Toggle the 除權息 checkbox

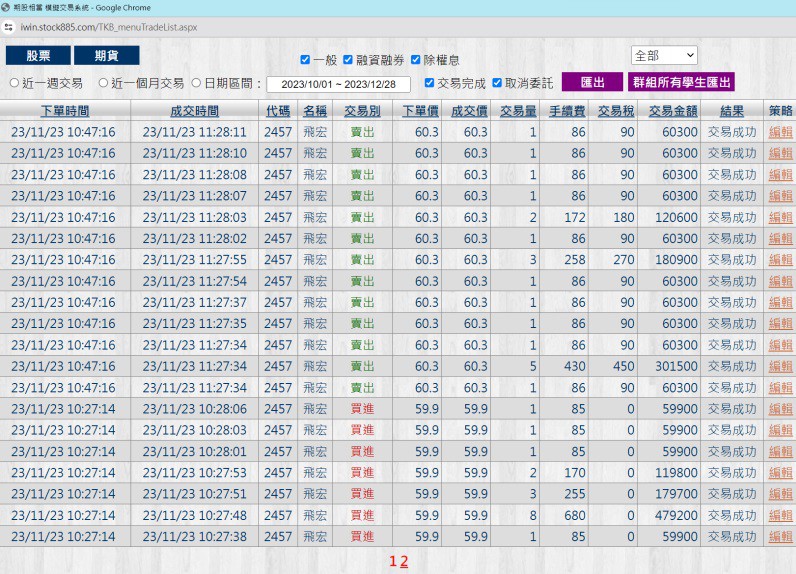pos(416,60)
